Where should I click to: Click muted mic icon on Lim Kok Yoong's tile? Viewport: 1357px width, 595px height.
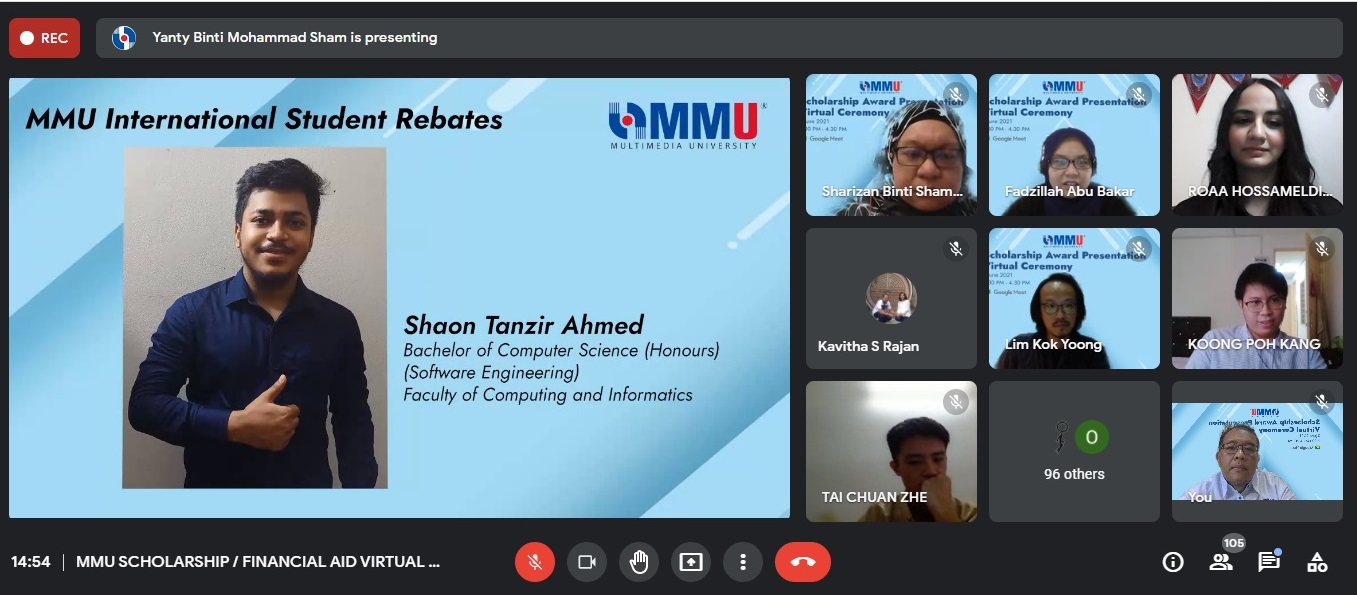(1139, 249)
